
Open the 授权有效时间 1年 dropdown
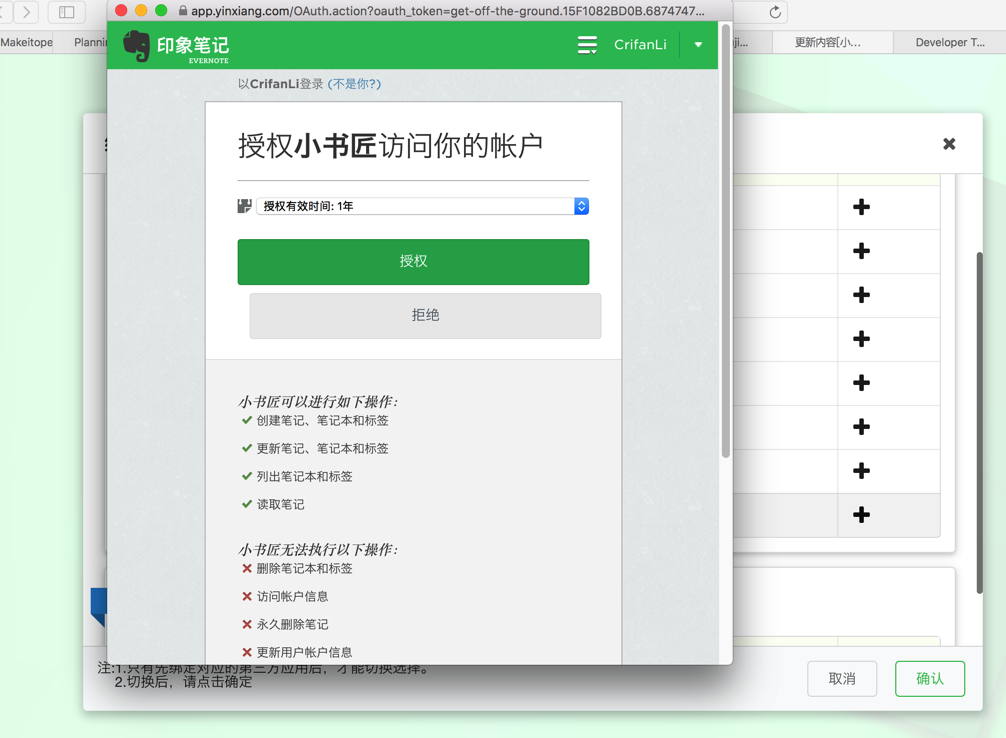(422, 206)
